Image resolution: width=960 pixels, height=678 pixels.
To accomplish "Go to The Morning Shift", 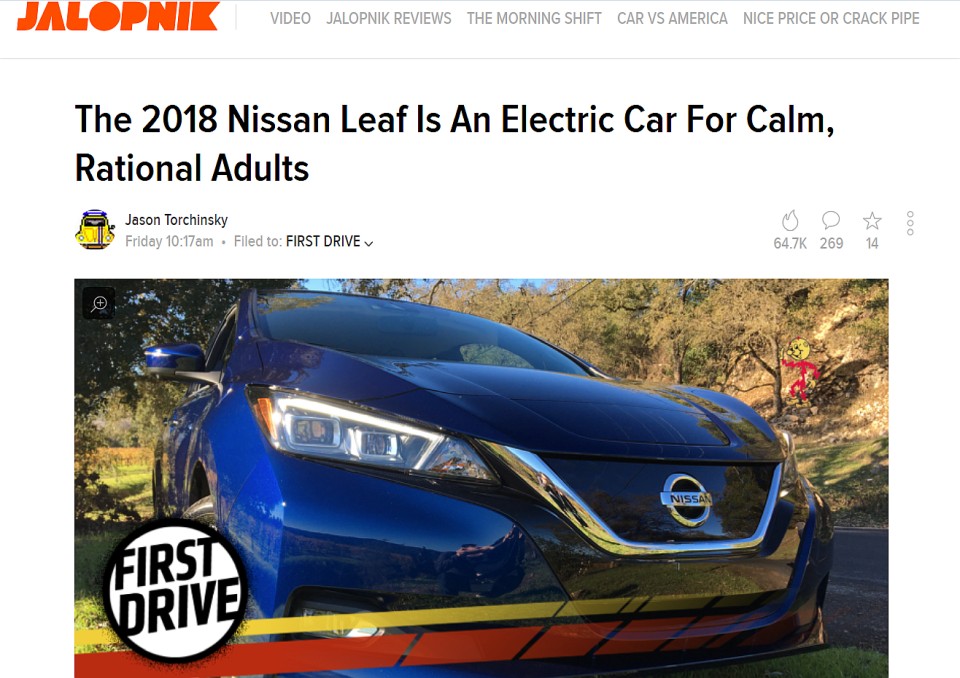I will click(534, 18).
